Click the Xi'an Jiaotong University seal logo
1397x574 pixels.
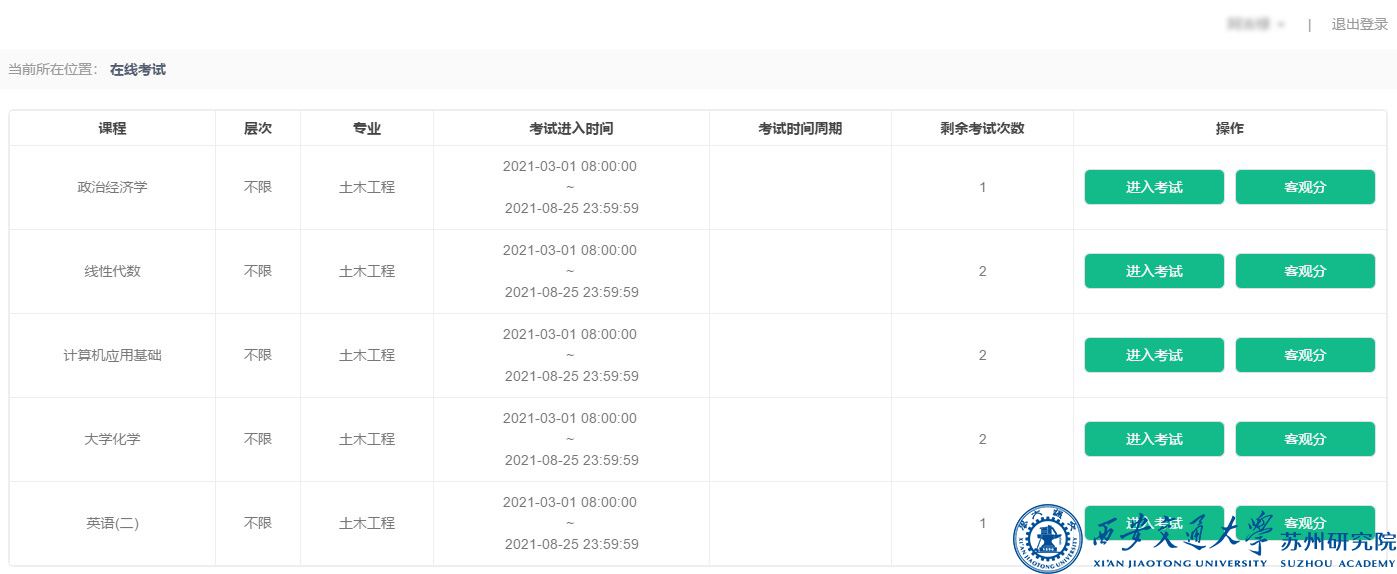click(x=1047, y=539)
